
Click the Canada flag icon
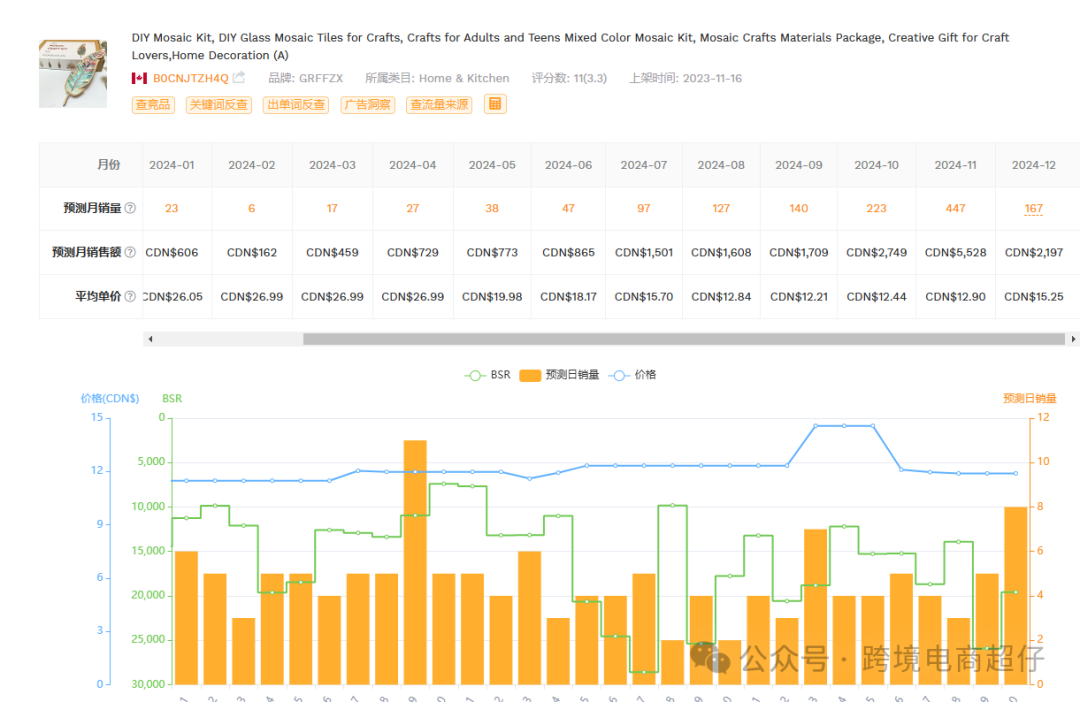click(139, 78)
